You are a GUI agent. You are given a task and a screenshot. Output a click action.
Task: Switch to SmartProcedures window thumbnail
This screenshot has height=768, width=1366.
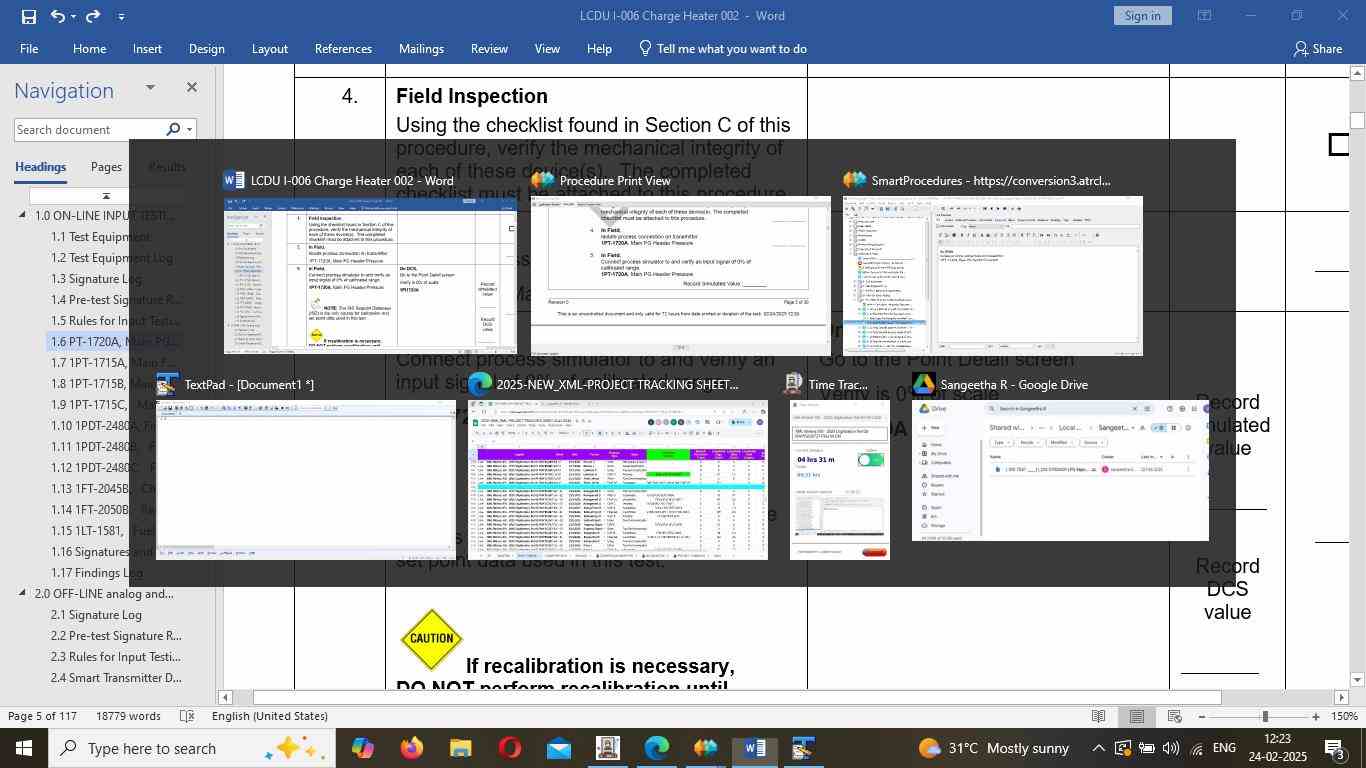pos(992,275)
